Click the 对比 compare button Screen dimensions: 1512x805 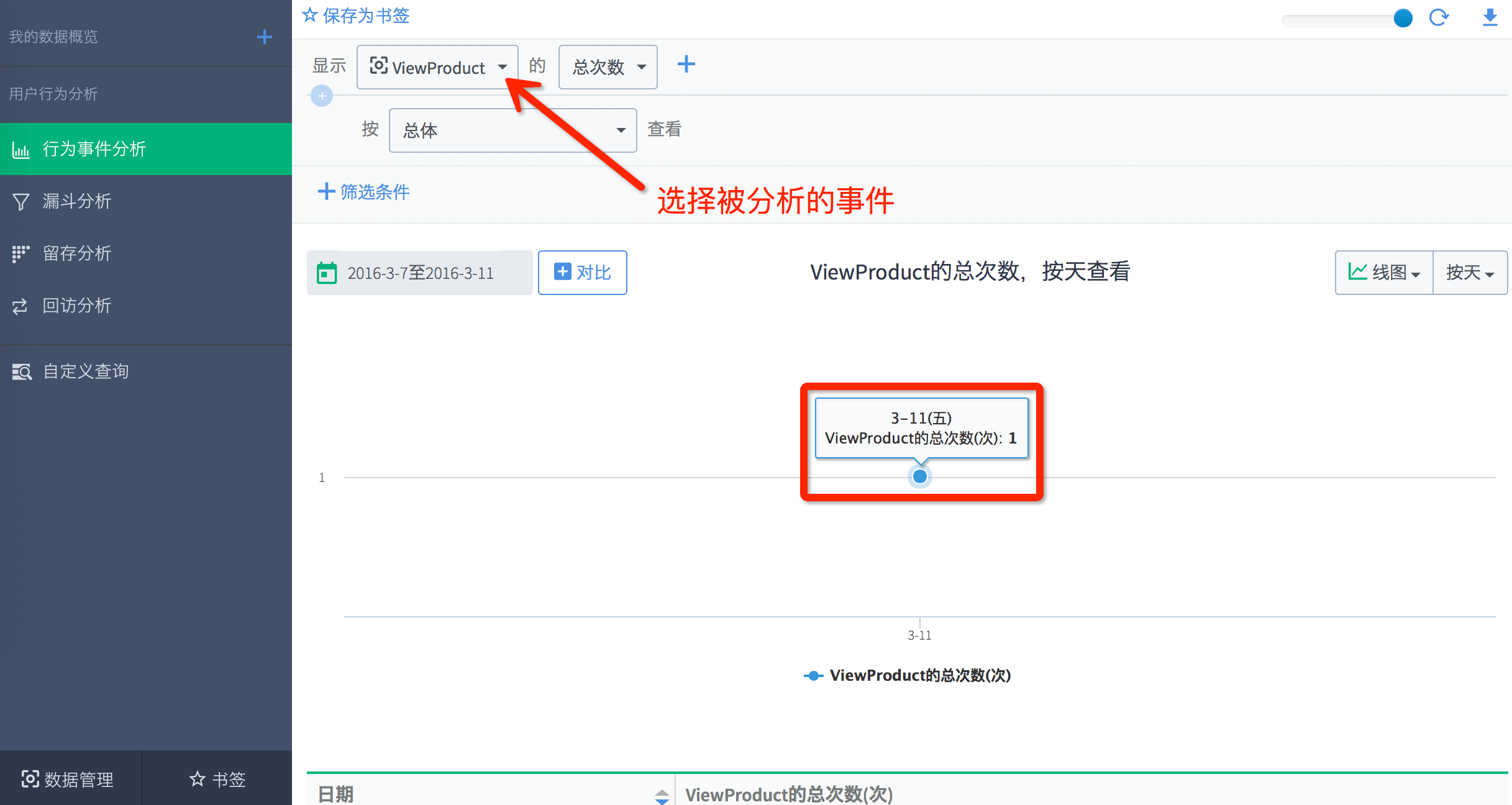pos(582,273)
